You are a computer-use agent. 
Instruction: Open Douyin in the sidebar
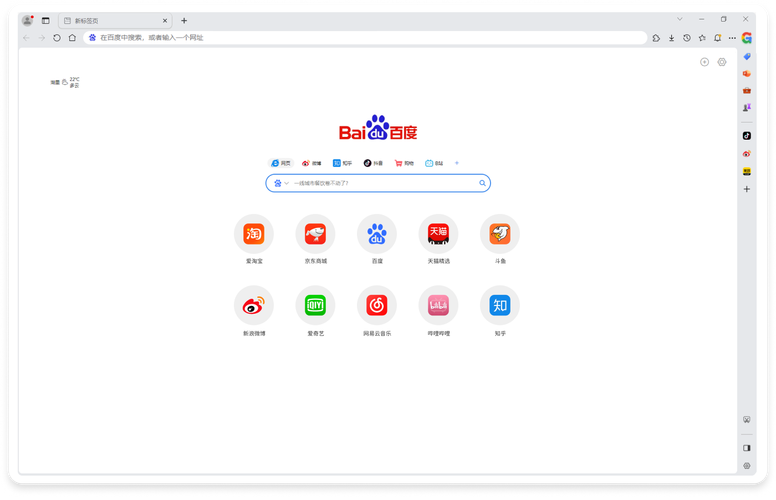coord(747,136)
